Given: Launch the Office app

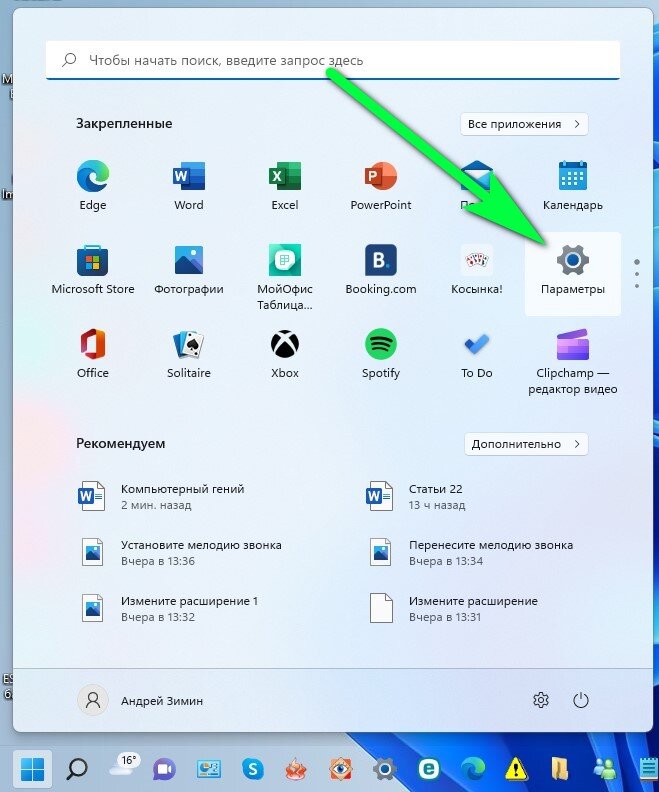Looking at the screenshot, I should click(92, 353).
